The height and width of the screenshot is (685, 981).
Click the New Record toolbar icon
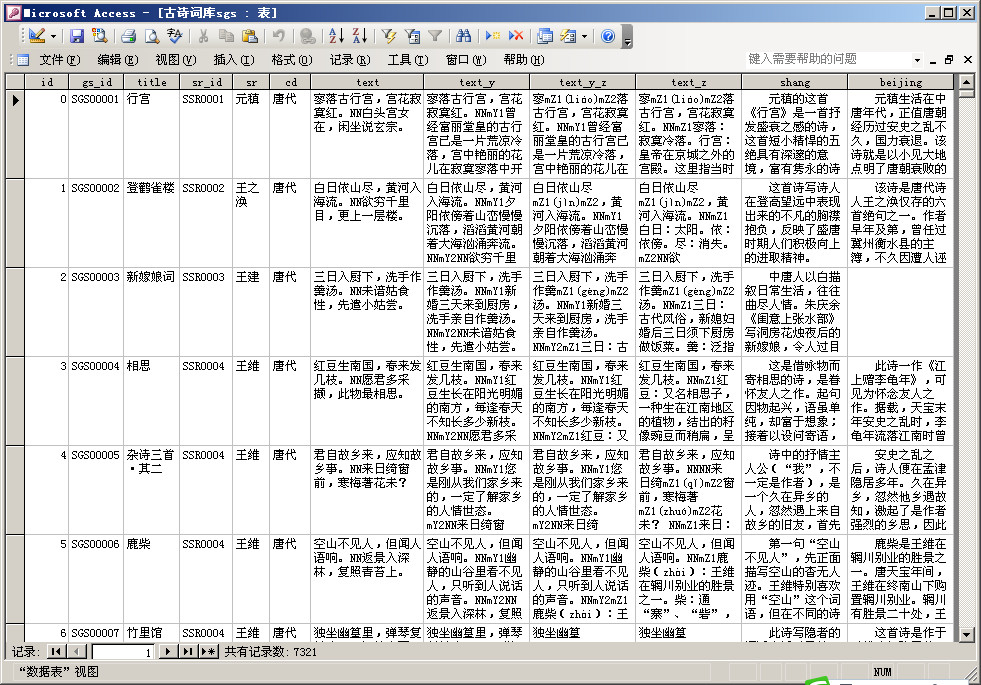(492, 36)
